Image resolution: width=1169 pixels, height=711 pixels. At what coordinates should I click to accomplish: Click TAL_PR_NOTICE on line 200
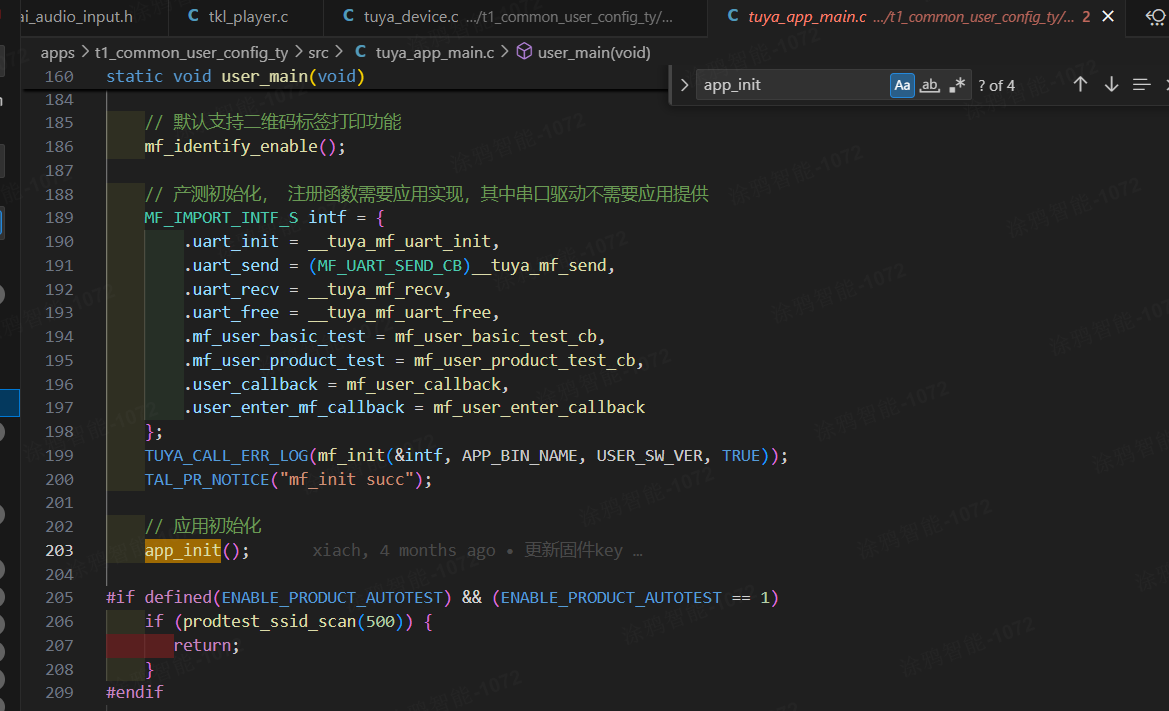click(207, 479)
